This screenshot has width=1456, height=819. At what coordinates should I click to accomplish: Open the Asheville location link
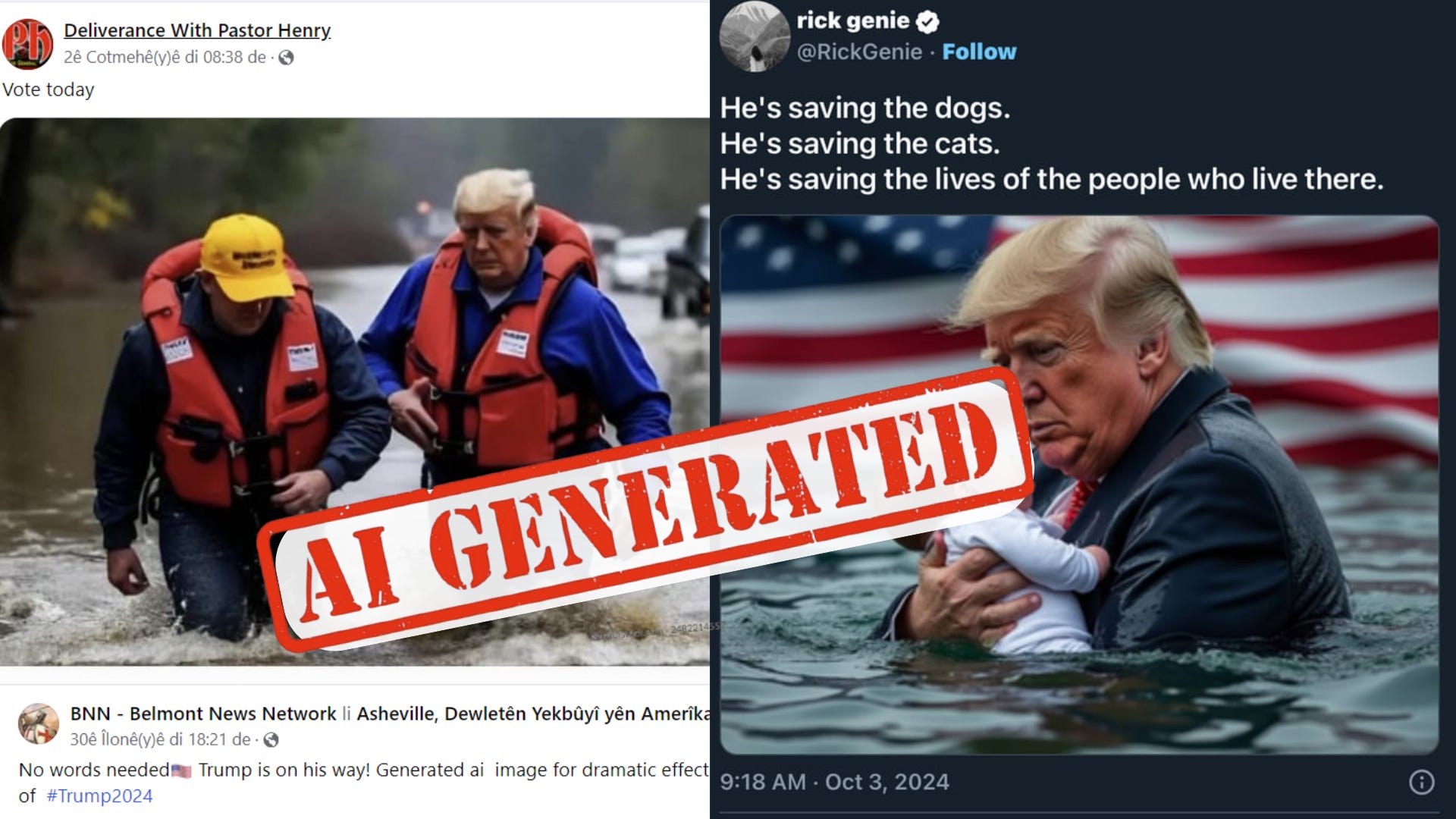pos(534,714)
